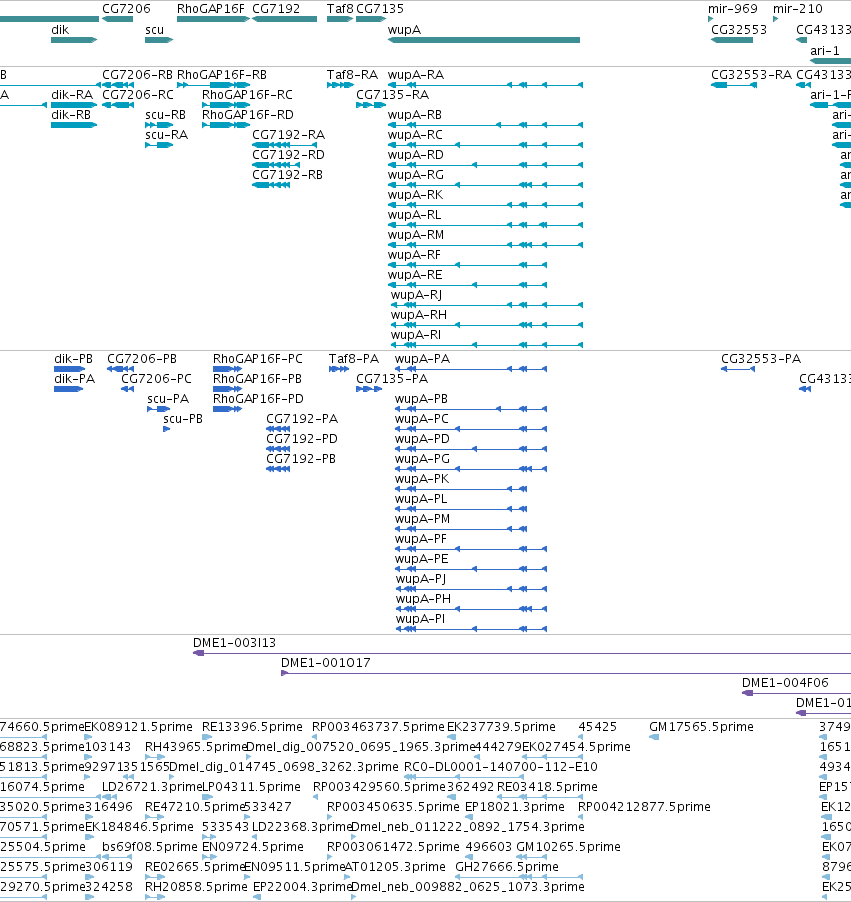Select the CG7192-RD transcript label

(x=288, y=155)
